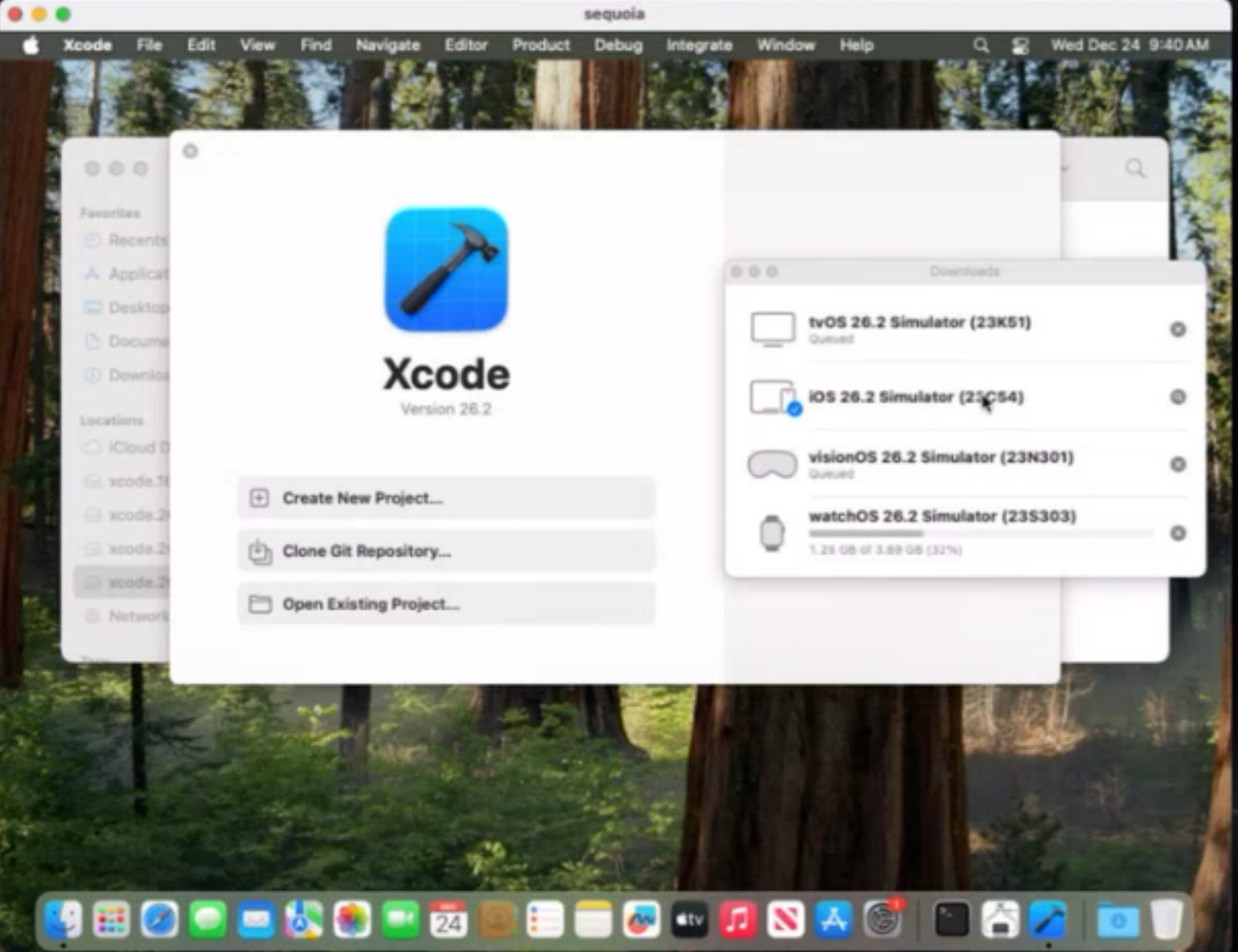The width and height of the screenshot is (1238, 952).
Task: Open the Product menu
Action: (541, 45)
